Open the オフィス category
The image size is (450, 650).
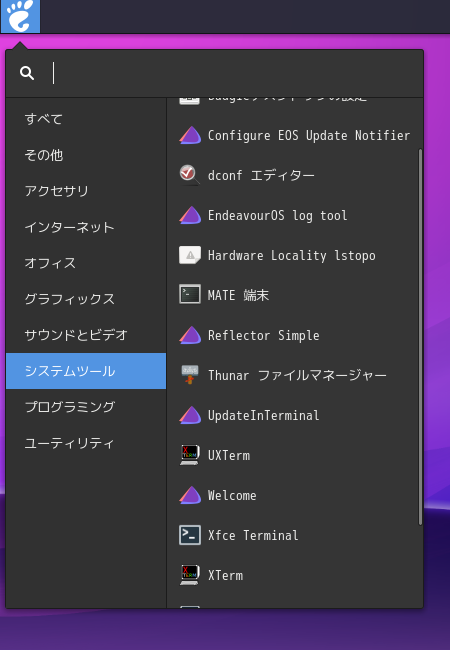[86, 263]
